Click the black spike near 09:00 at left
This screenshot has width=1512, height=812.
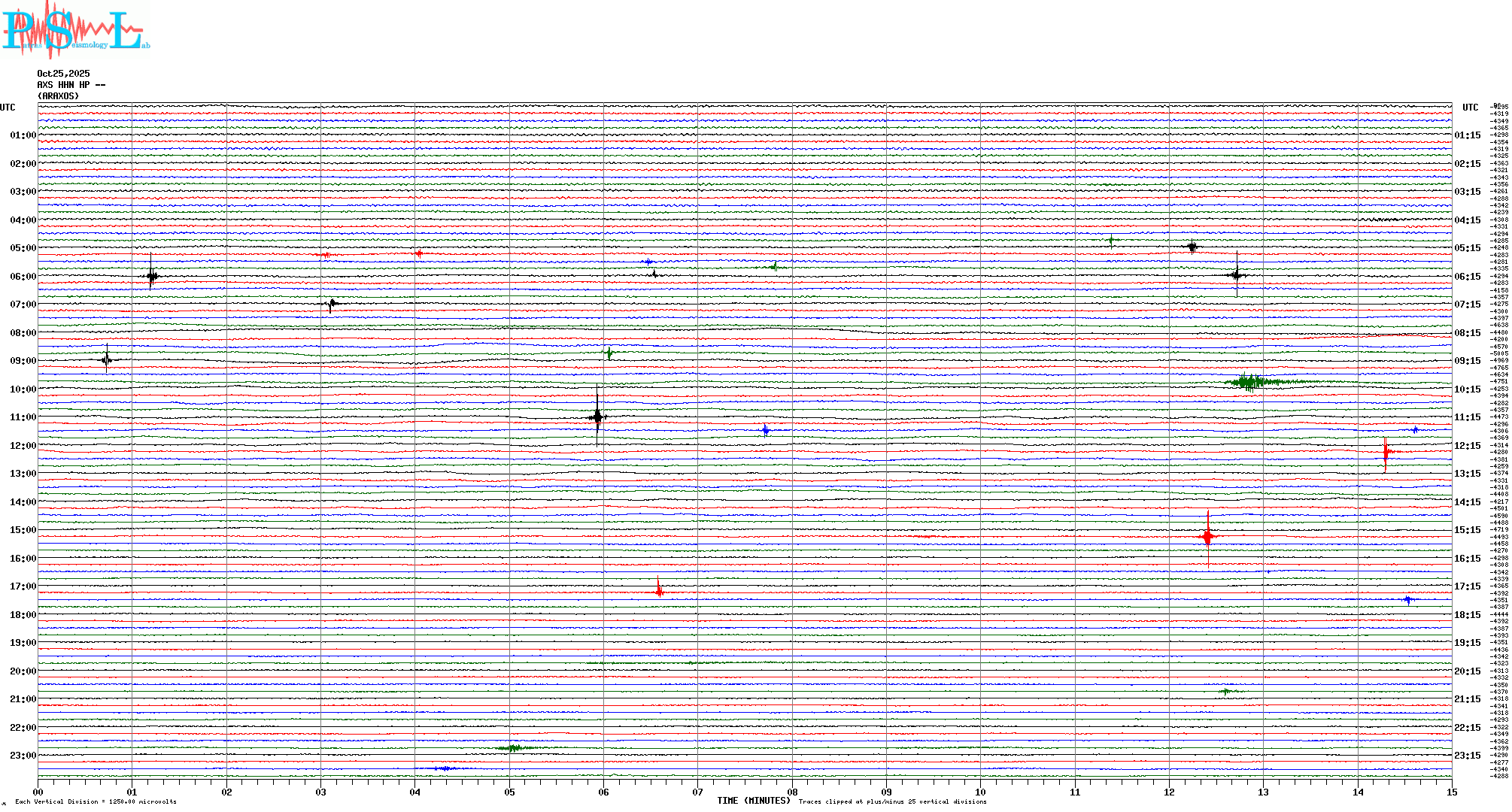pyautogui.click(x=107, y=360)
